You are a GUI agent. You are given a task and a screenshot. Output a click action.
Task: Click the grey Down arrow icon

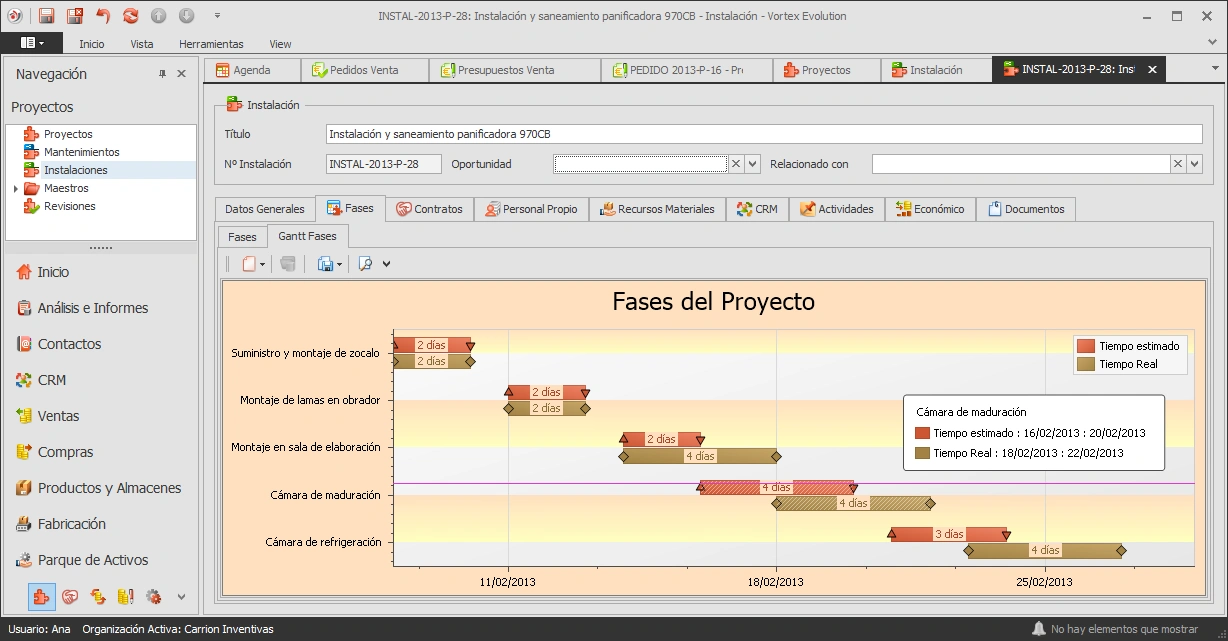186,16
